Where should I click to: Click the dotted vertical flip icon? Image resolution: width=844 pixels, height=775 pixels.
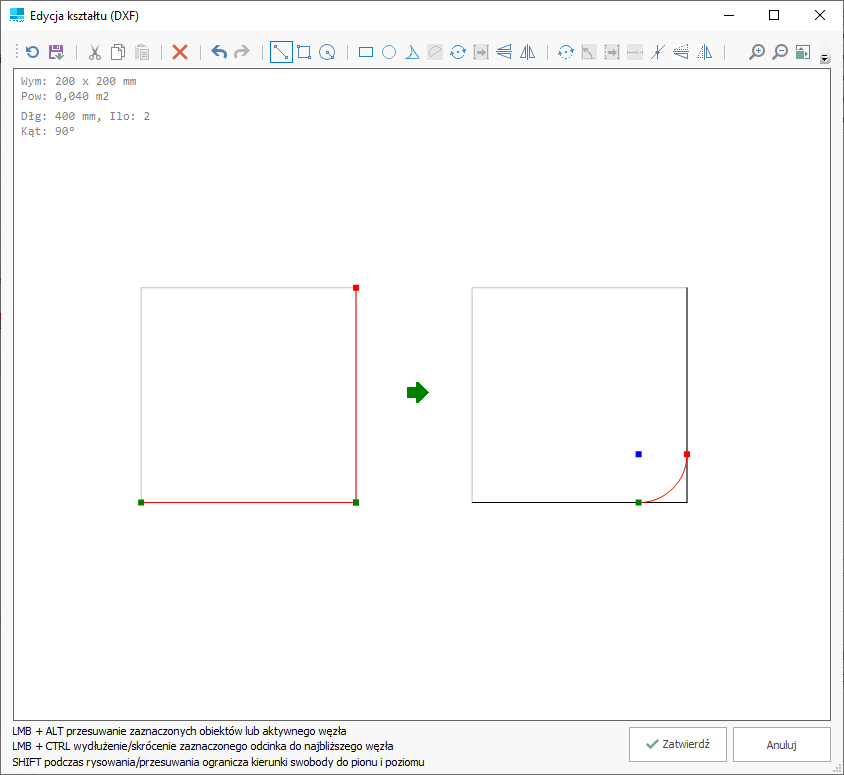tap(681, 52)
